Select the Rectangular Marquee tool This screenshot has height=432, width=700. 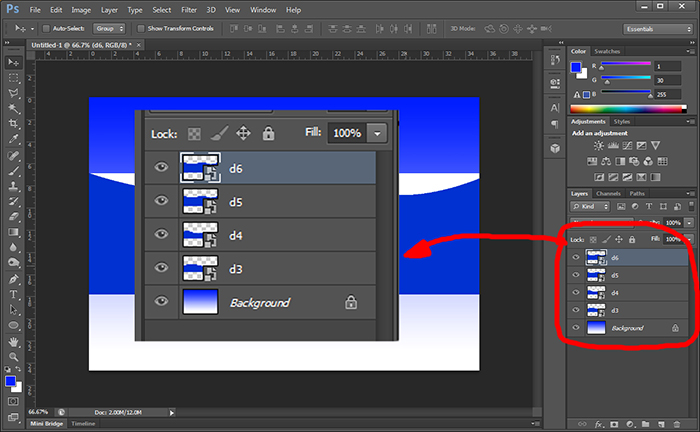click(x=14, y=77)
